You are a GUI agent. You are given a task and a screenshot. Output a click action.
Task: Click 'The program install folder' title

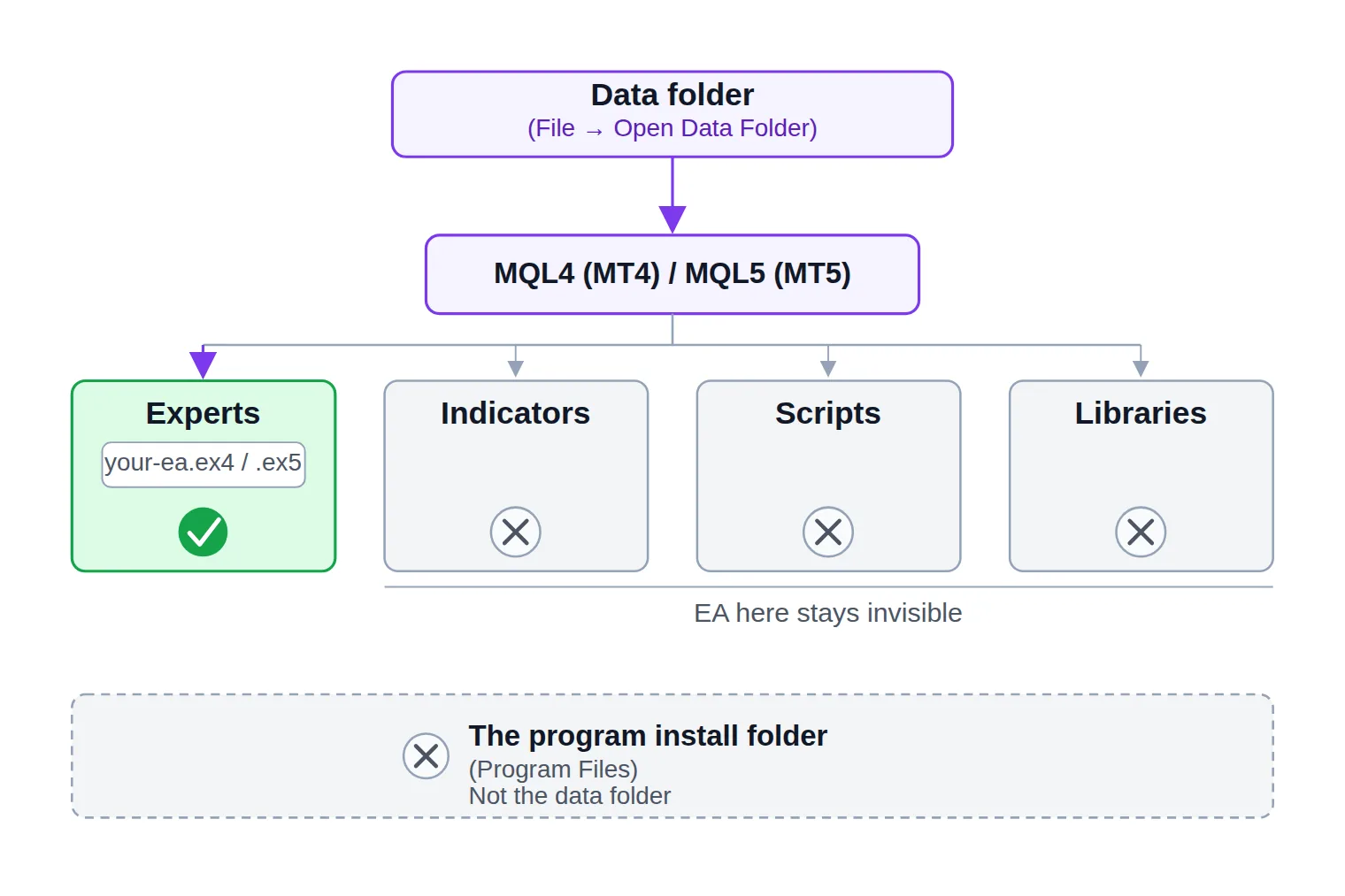[x=648, y=736]
